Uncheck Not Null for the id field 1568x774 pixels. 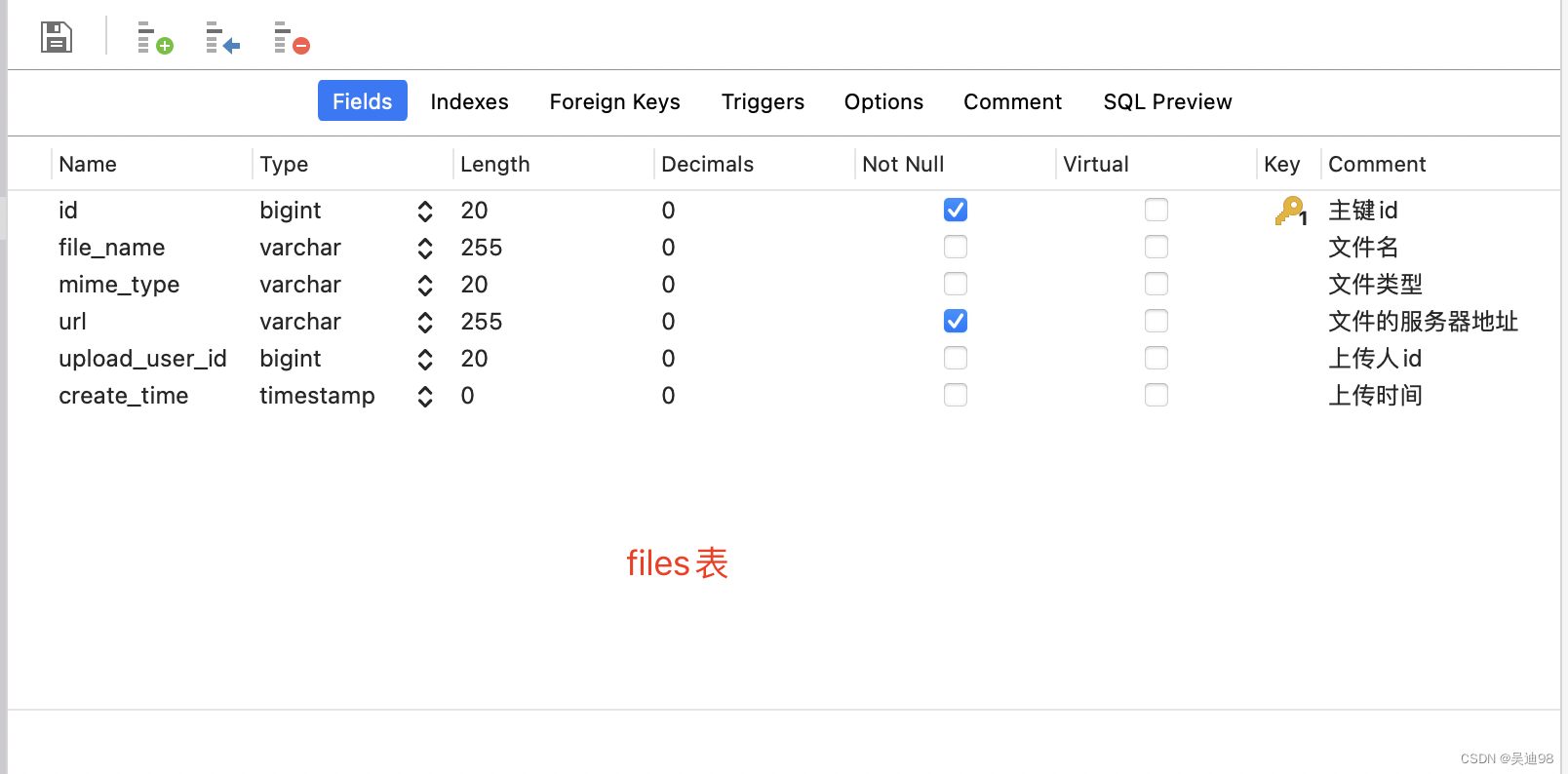click(956, 210)
